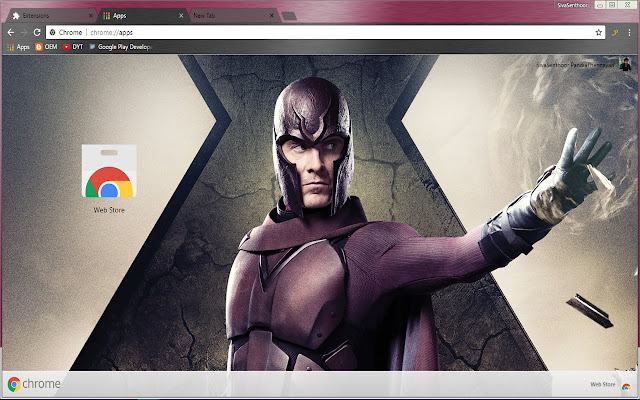The width and height of the screenshot is (640, 400).
Task: Click the Web Store label under icon
Action: coord(109,210)
